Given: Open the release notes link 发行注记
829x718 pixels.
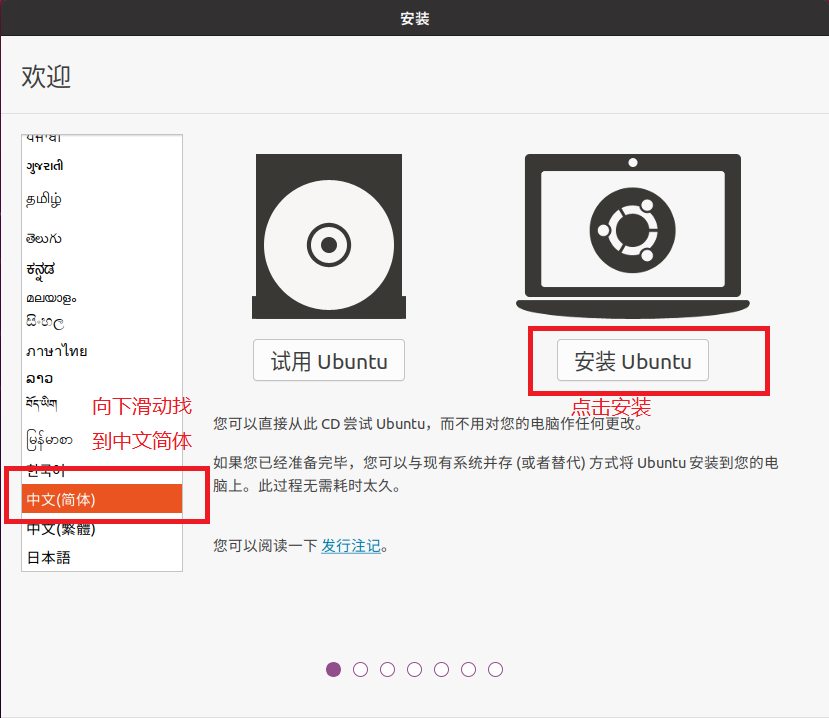Looking at the screenshot, I should point(351,546).
